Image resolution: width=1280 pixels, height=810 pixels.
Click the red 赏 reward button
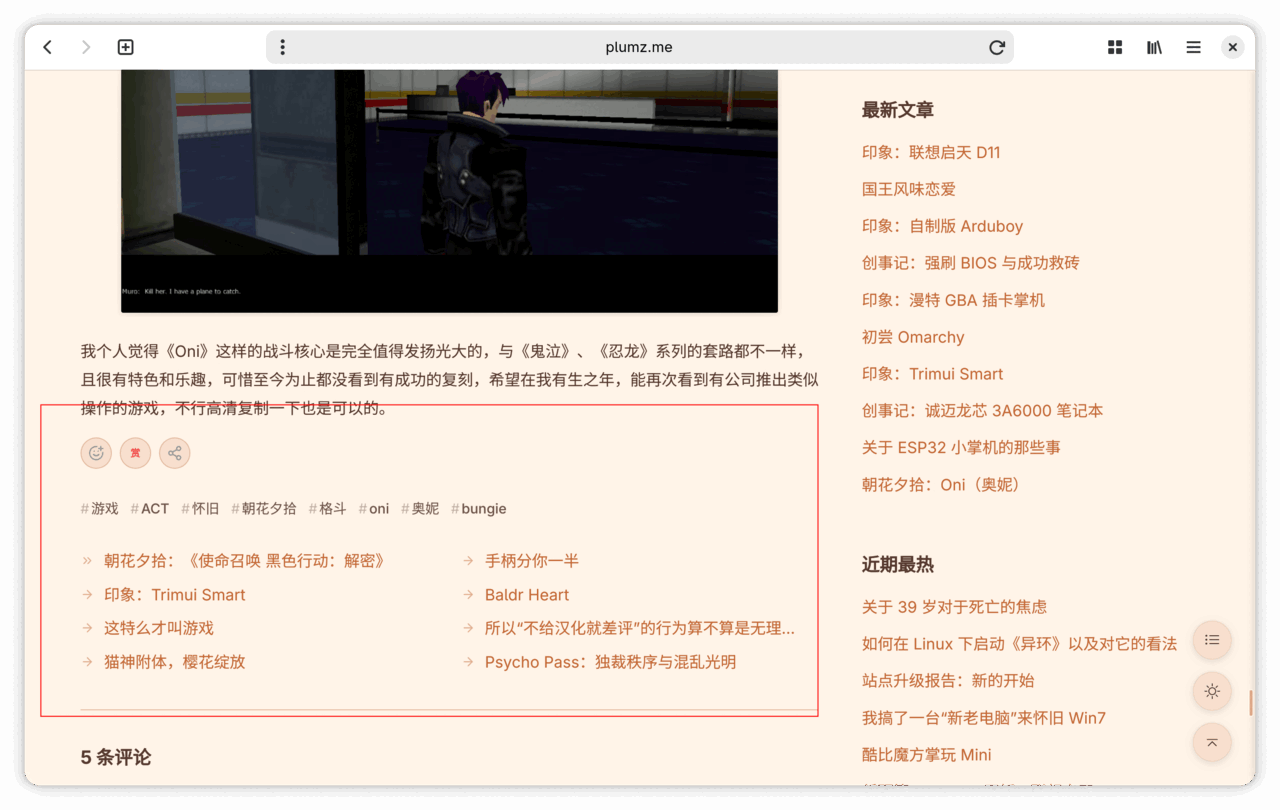(x=135, y=453)
